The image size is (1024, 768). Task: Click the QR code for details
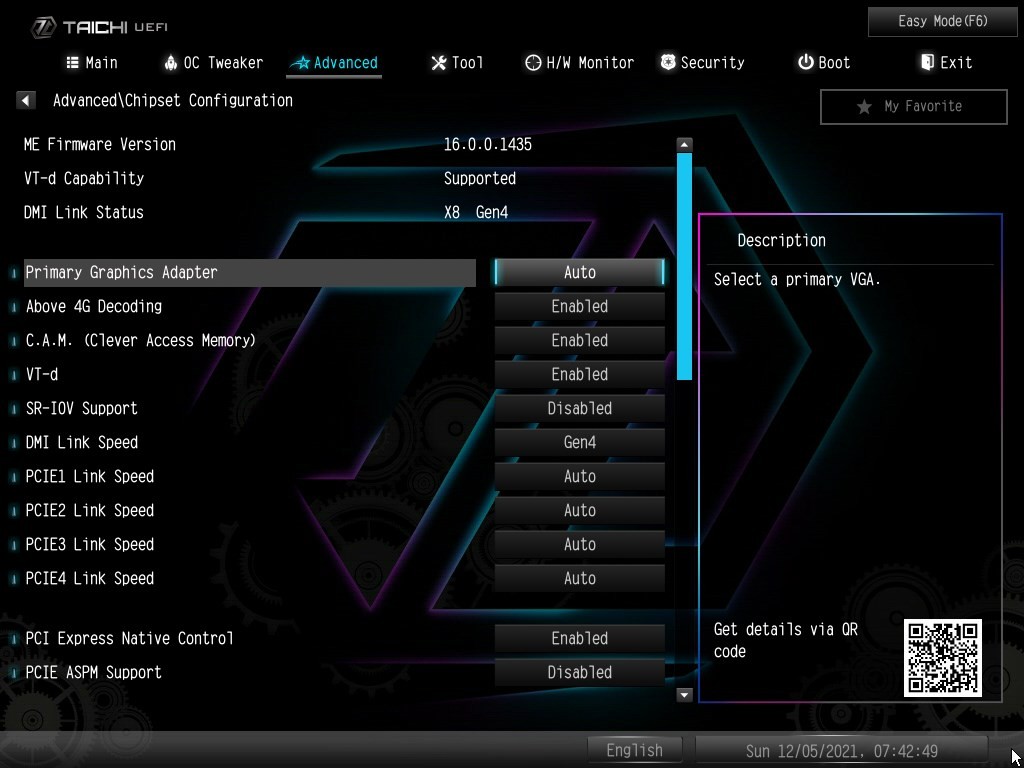pyautogui.click(x=942, y=658)
